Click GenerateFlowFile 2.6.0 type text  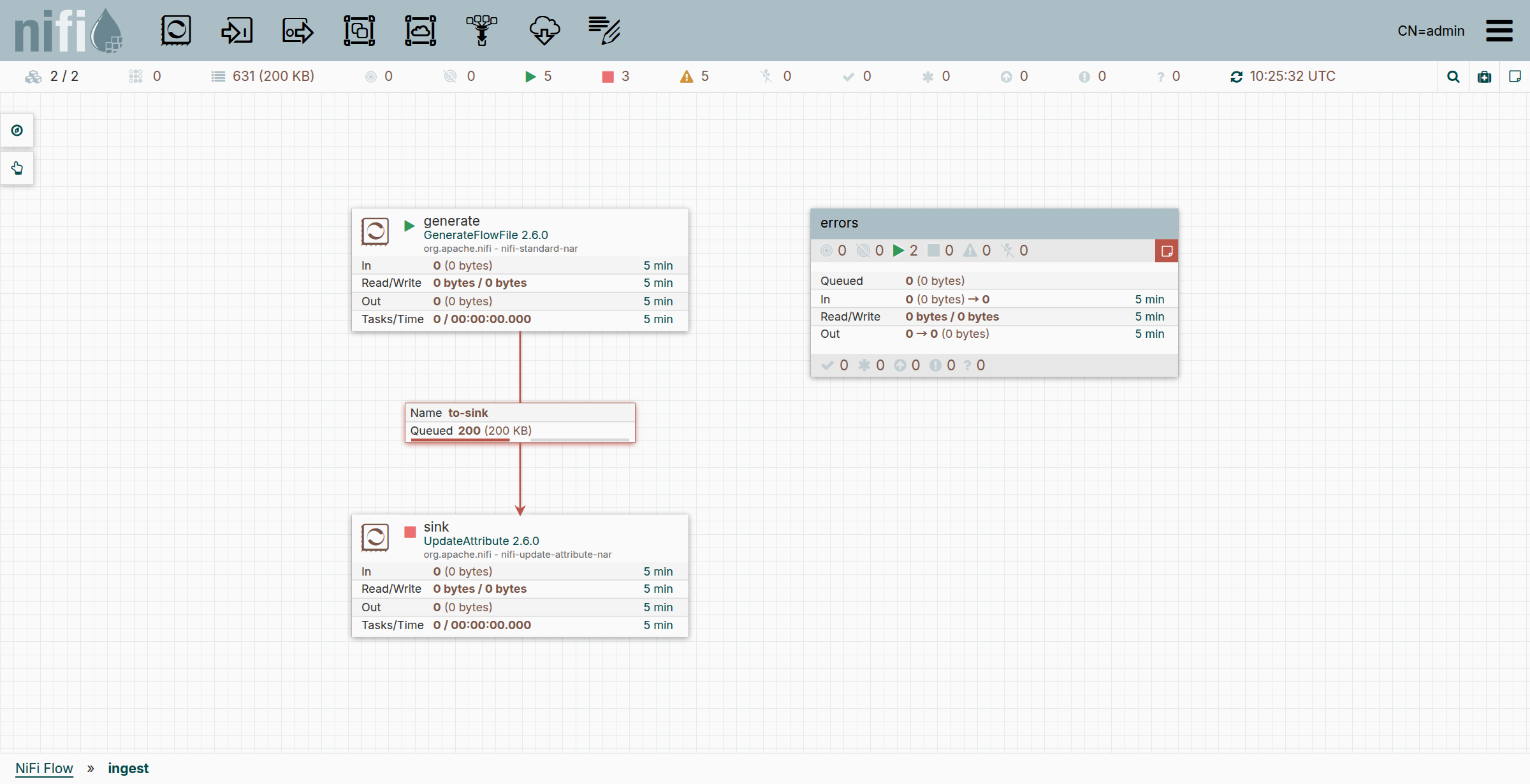click(486, 235)
